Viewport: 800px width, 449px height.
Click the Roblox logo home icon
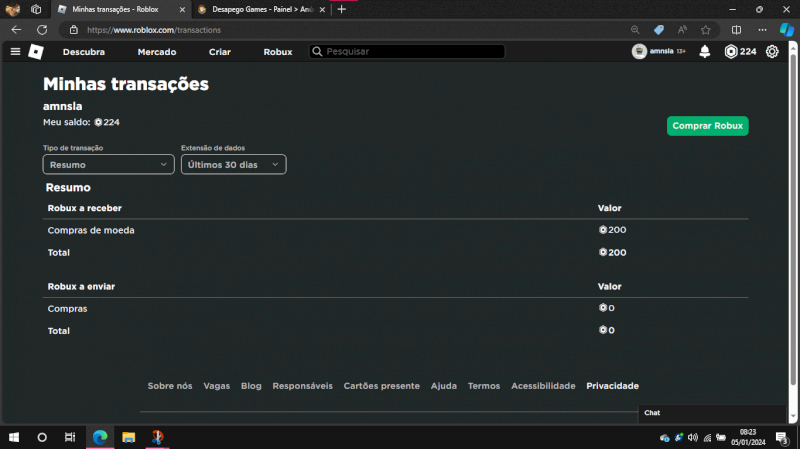coord(36,51)
